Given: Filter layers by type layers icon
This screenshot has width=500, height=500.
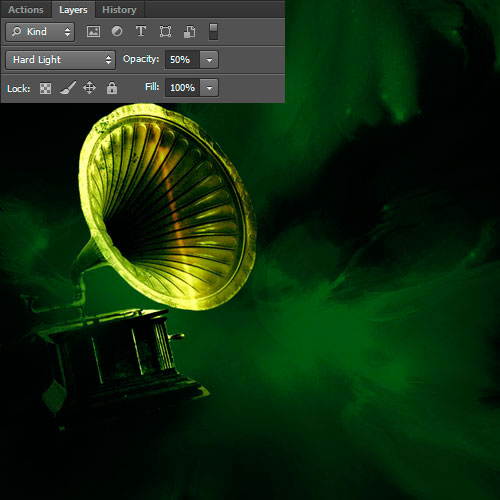Looking at the screenshot, I should (x=141, y=31).
